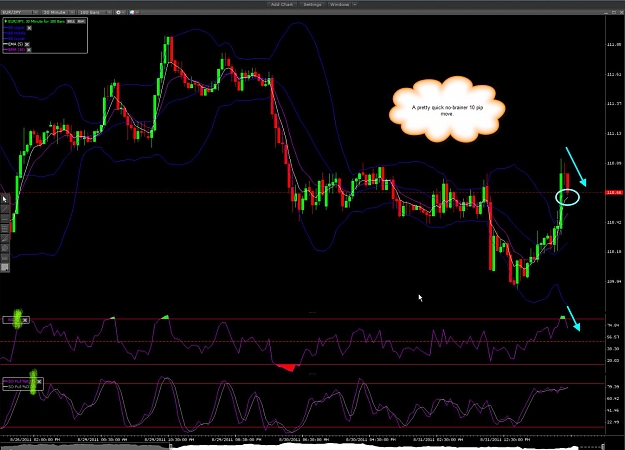Select the pencil freehand tool

click(x=5, y=239)
